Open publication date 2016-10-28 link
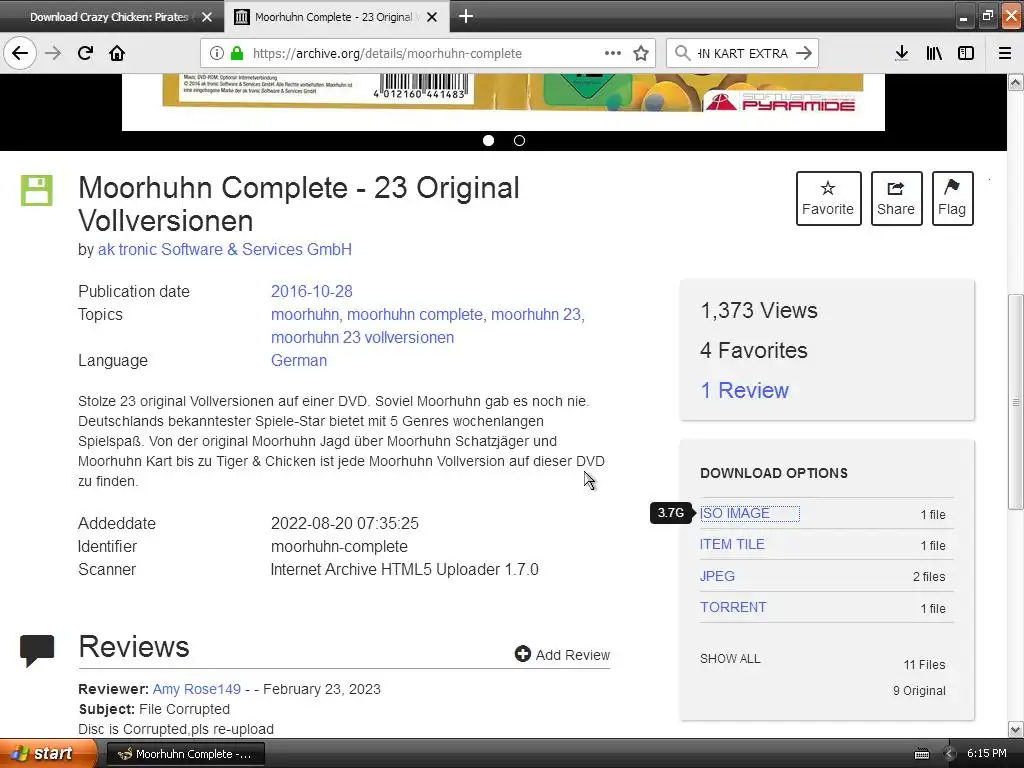 click(x=312, y=291)
